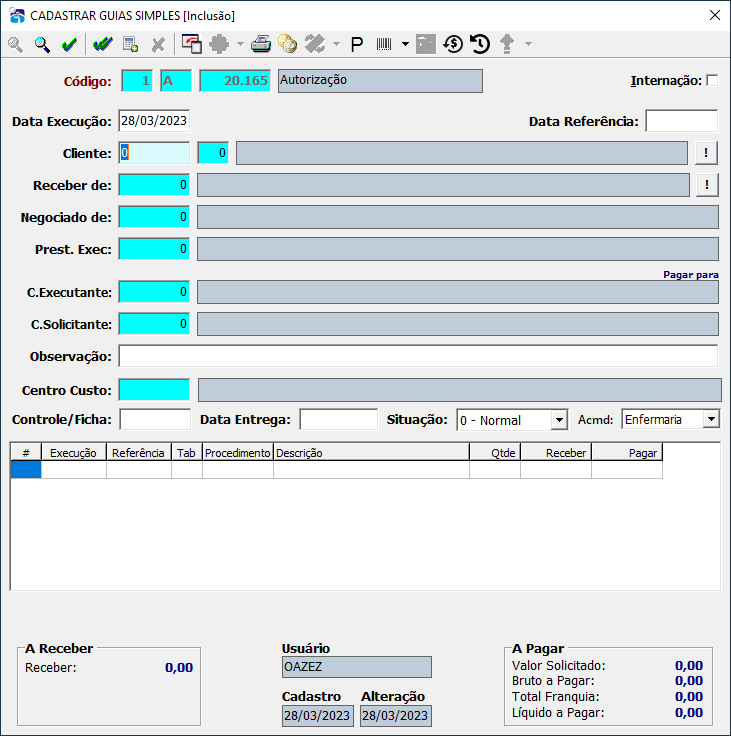
Task: Click the Execução column header
Action: 74,453
